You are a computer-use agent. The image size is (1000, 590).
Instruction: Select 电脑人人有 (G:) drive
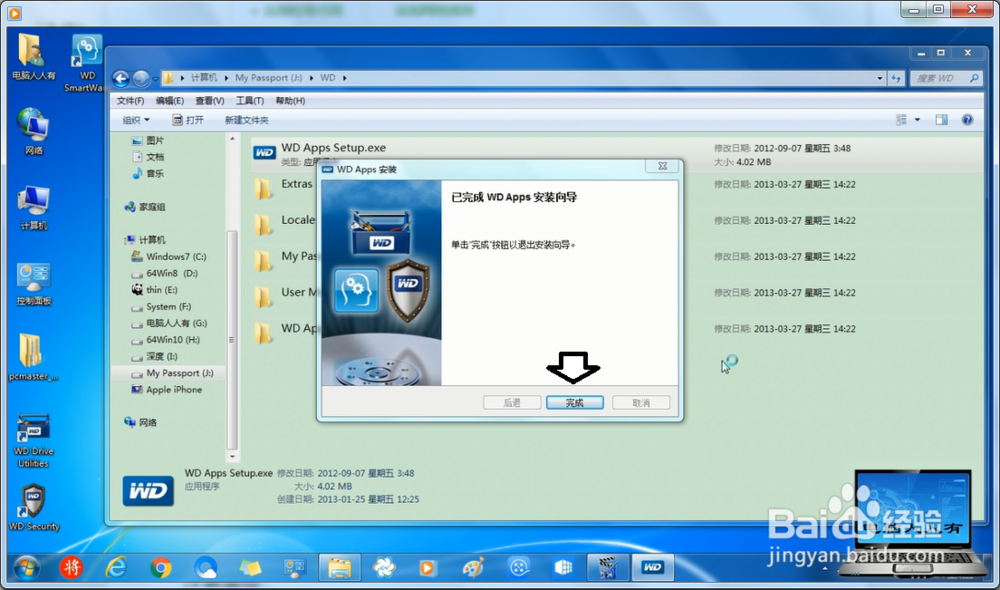(x=168, y=323)
